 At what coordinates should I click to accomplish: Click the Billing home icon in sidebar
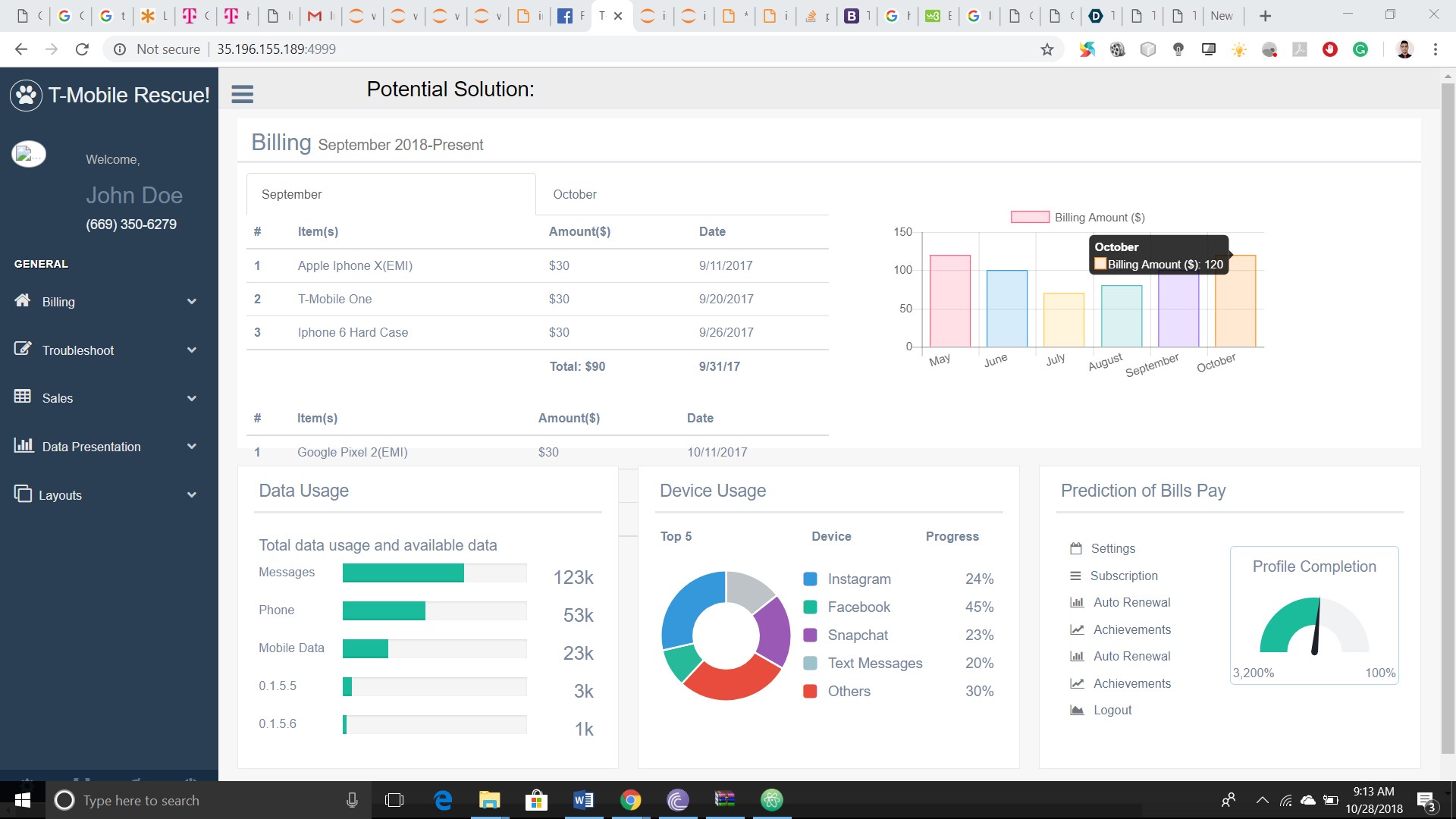pyautogui.click(x=23, y=300)
